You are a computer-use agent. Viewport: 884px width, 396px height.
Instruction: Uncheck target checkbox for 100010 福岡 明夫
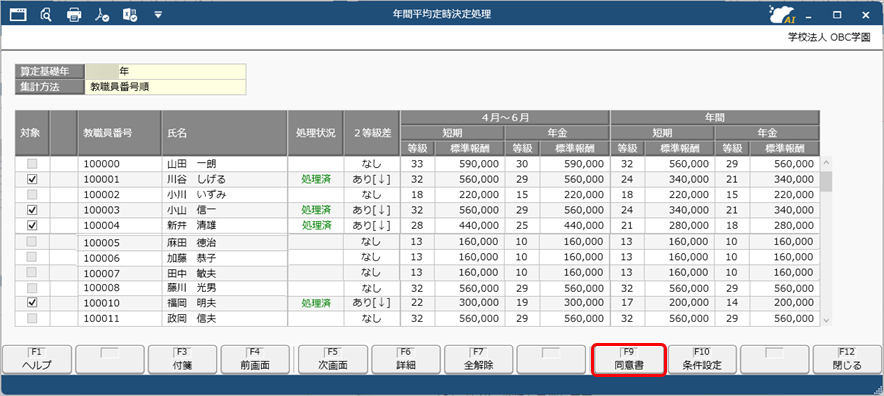[x=32, y=303]
